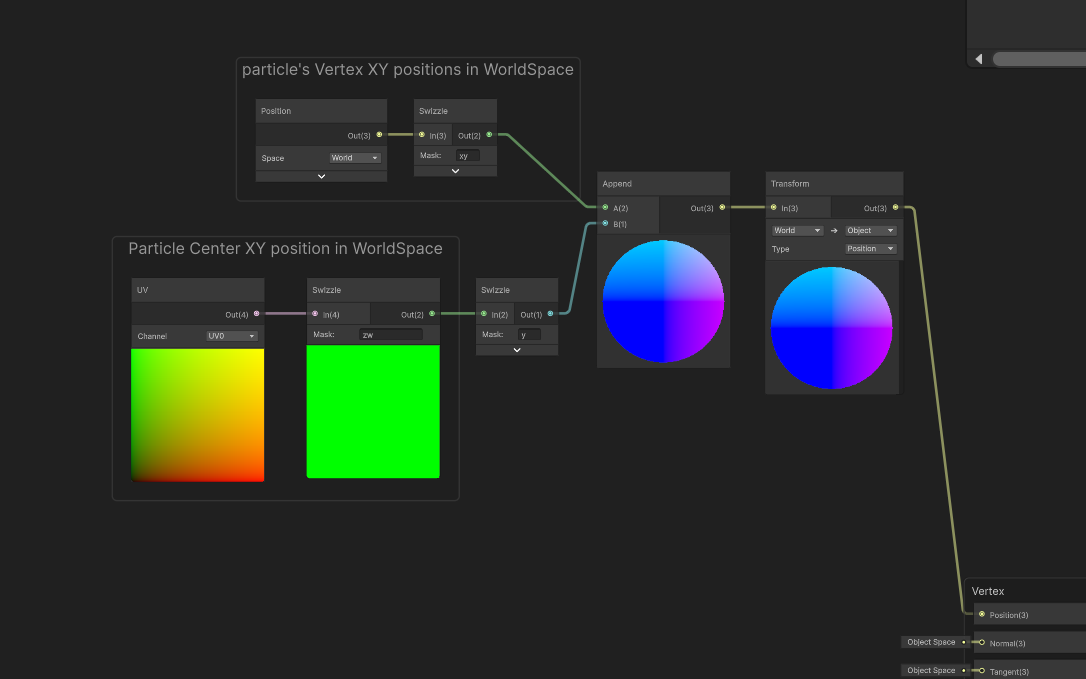Open the Channel dropdown on the UV node
The height and width of the screenshot is (679, 1086).
click(x=230, y=335)
